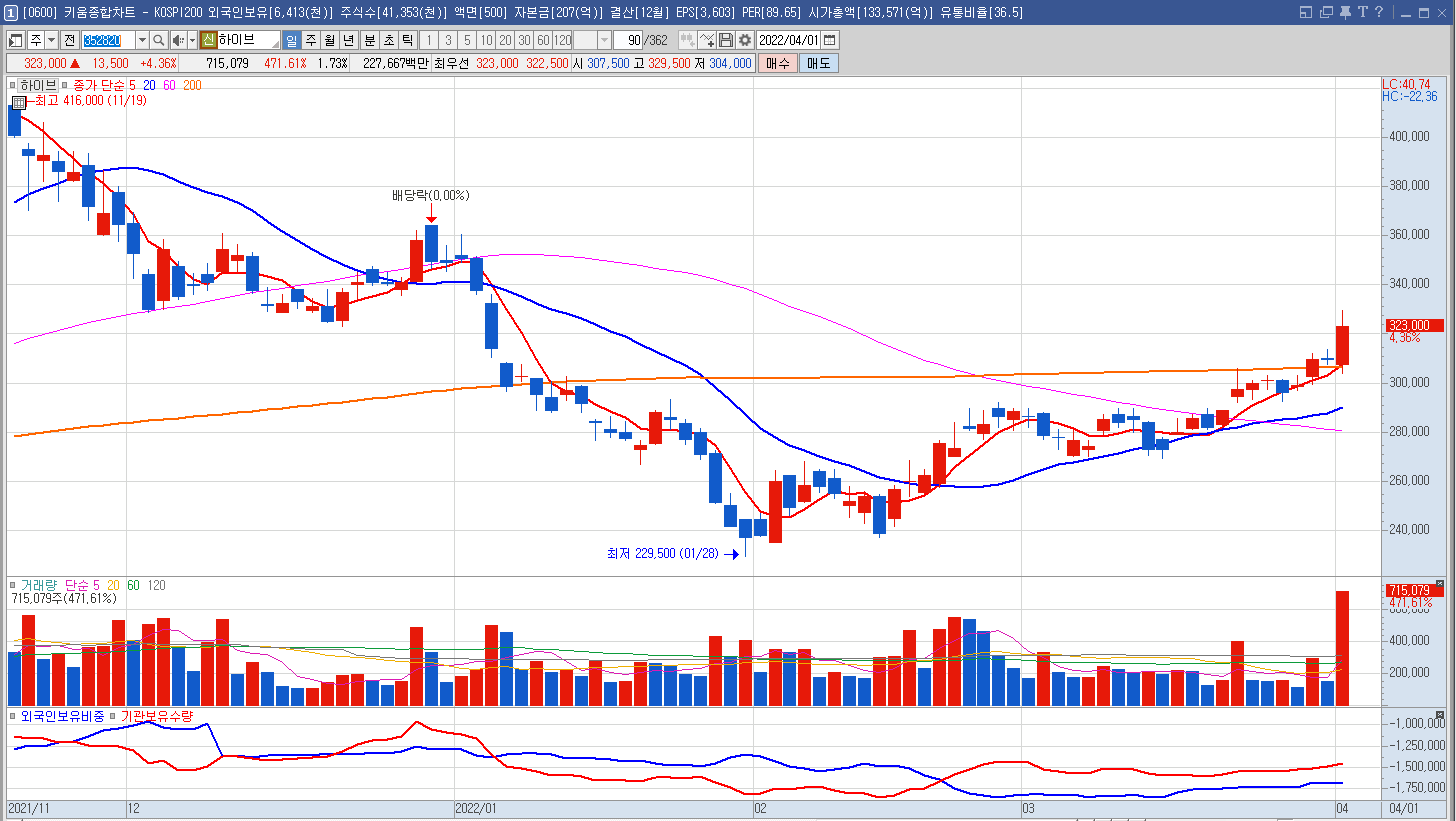Click the question mark help icon
The image size is (1456, 821).
coord(1379,12)
